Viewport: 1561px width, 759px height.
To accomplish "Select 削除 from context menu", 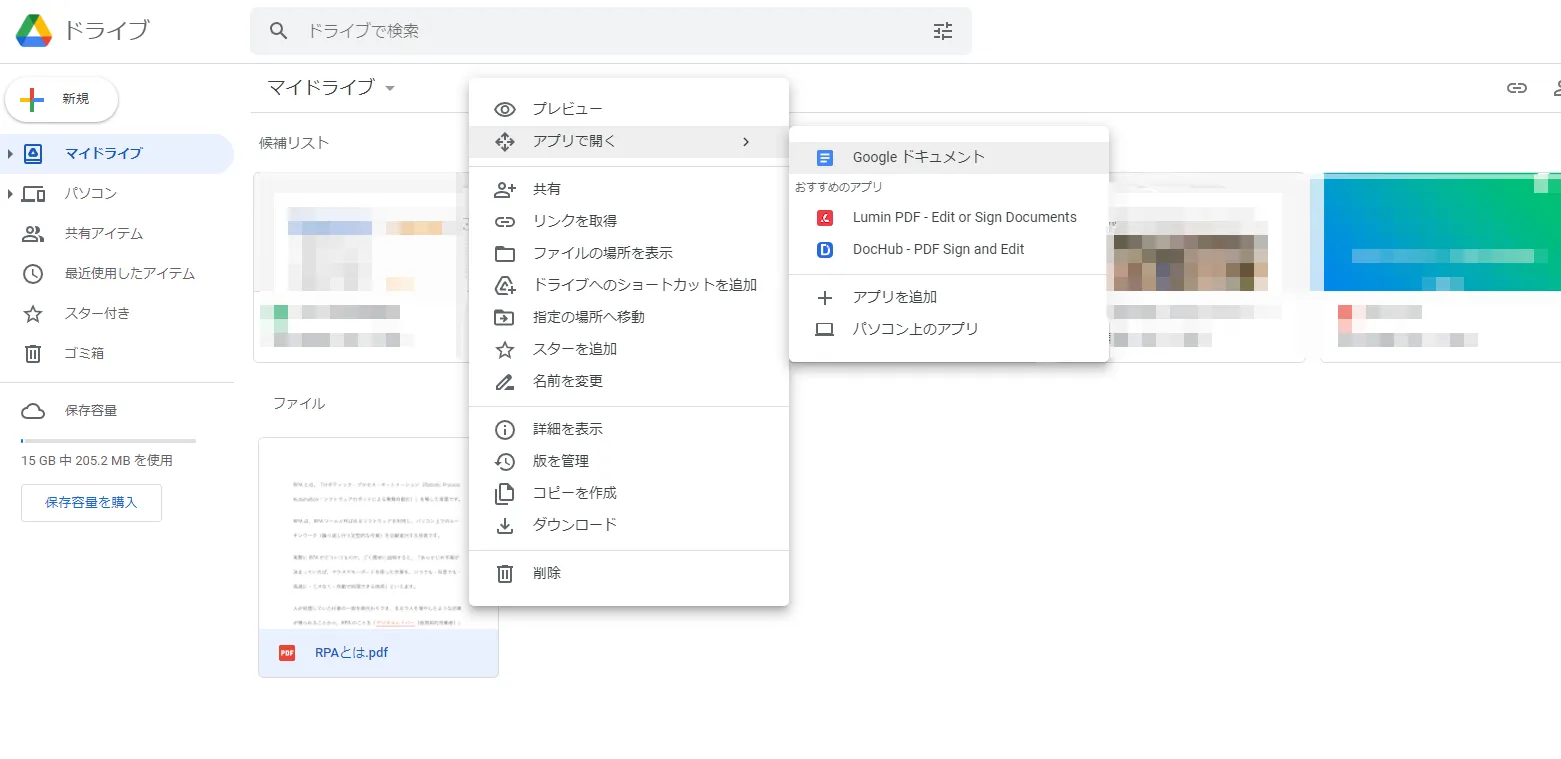I will click(x=629, y=573).
